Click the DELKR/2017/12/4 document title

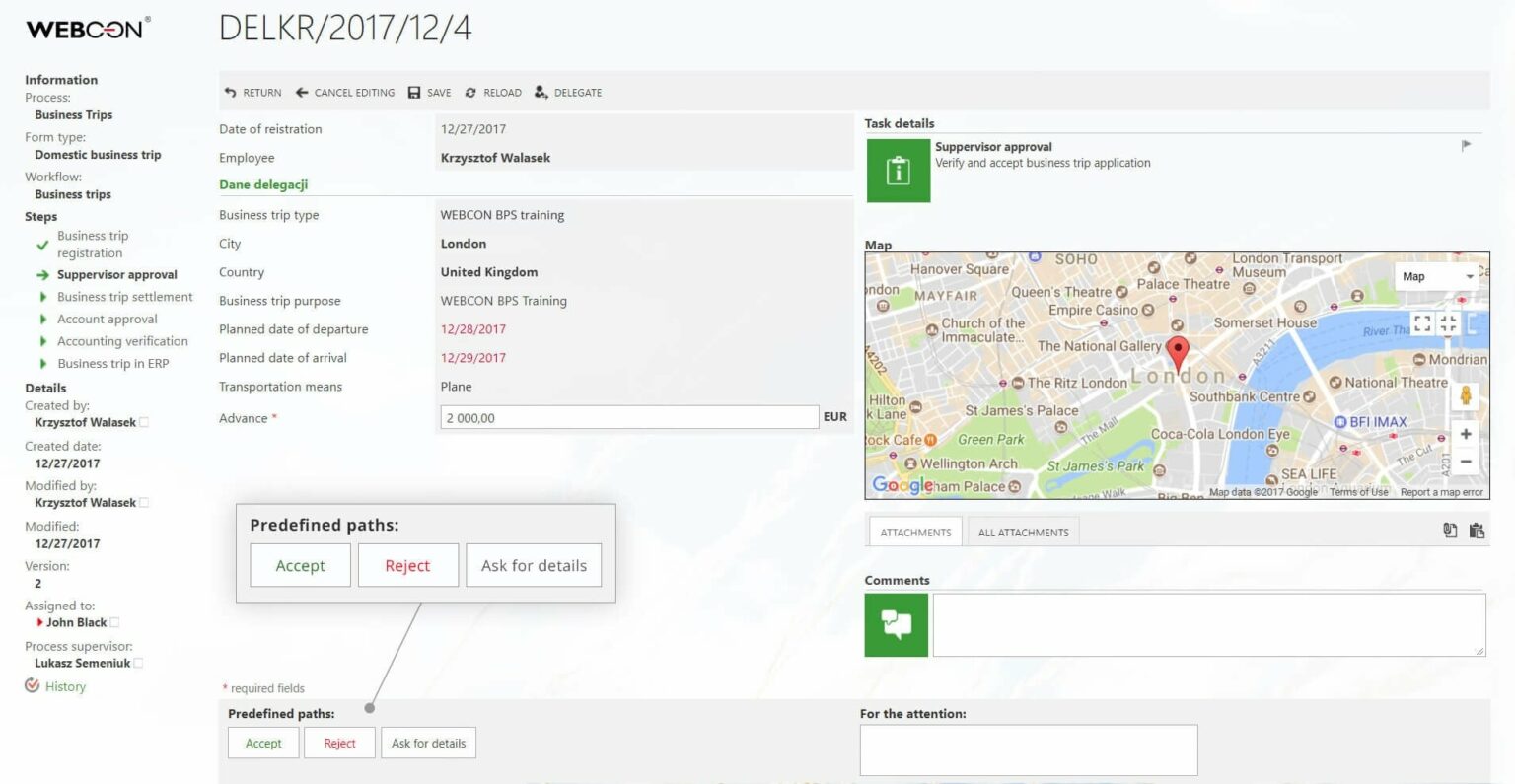tap(345, 28)
